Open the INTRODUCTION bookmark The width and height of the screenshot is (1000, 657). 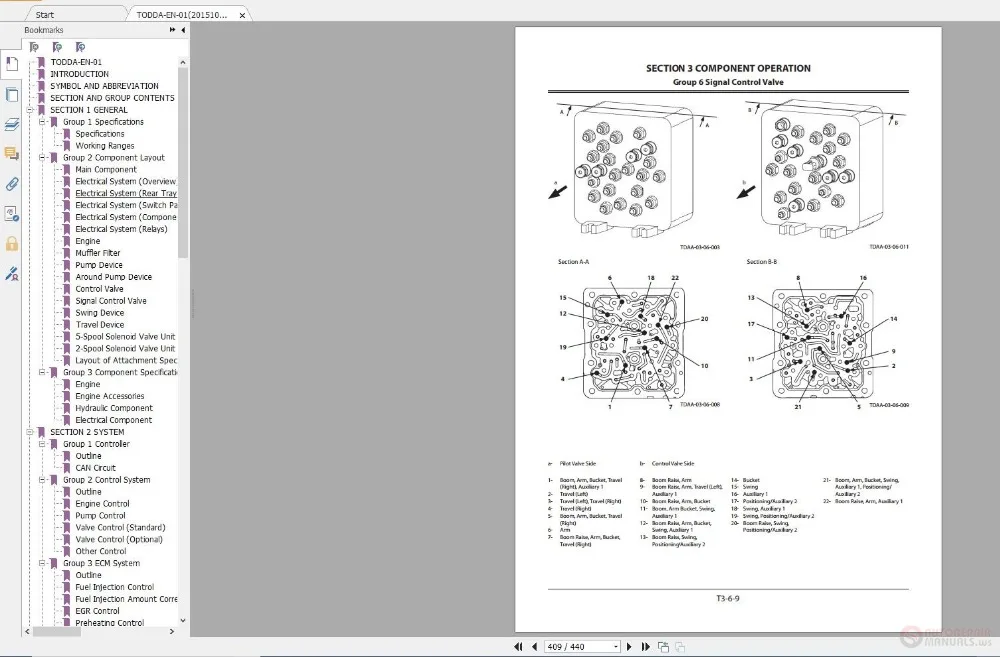80,74
